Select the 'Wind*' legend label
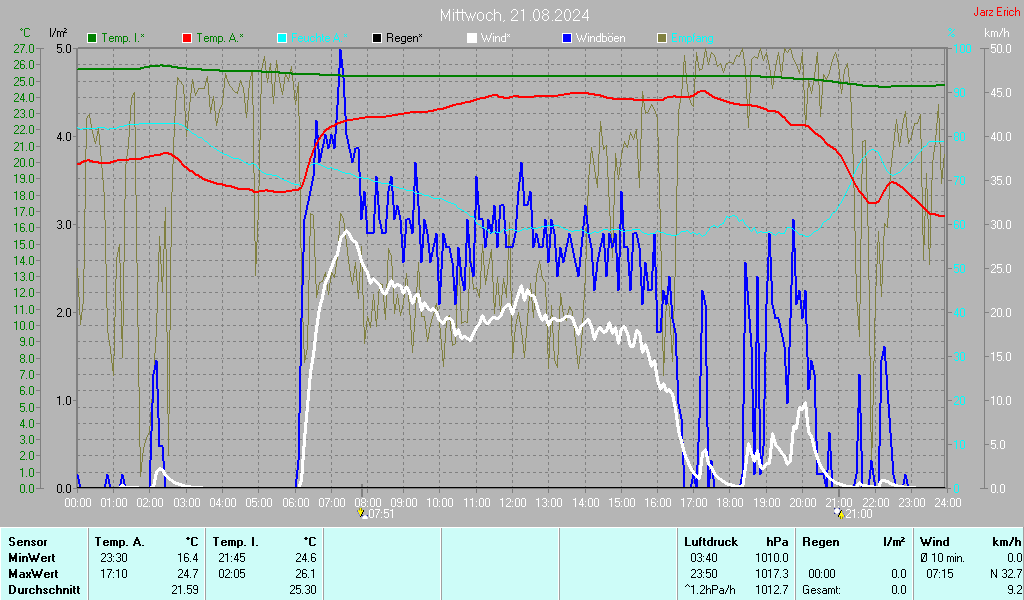The height and width of the screenshot is (600, 1024). [x=495, y=39]
